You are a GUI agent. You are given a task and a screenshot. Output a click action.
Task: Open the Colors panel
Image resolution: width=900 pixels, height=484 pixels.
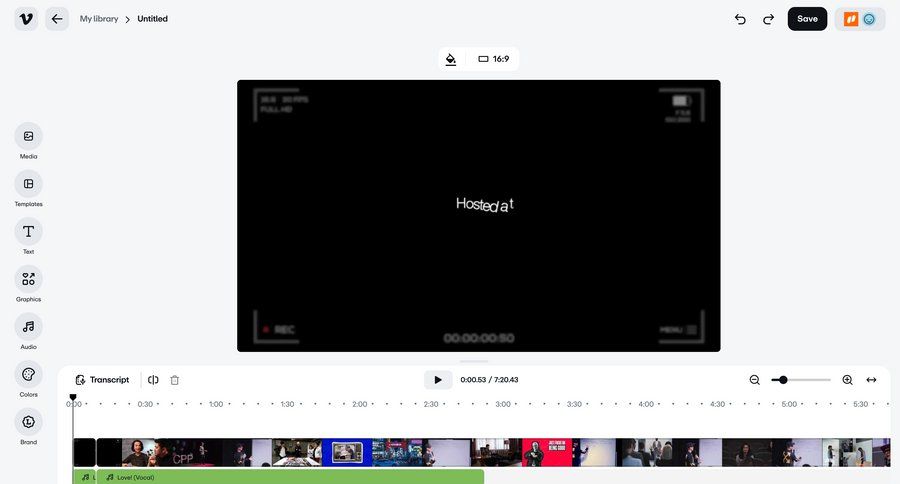pos(28,374)
